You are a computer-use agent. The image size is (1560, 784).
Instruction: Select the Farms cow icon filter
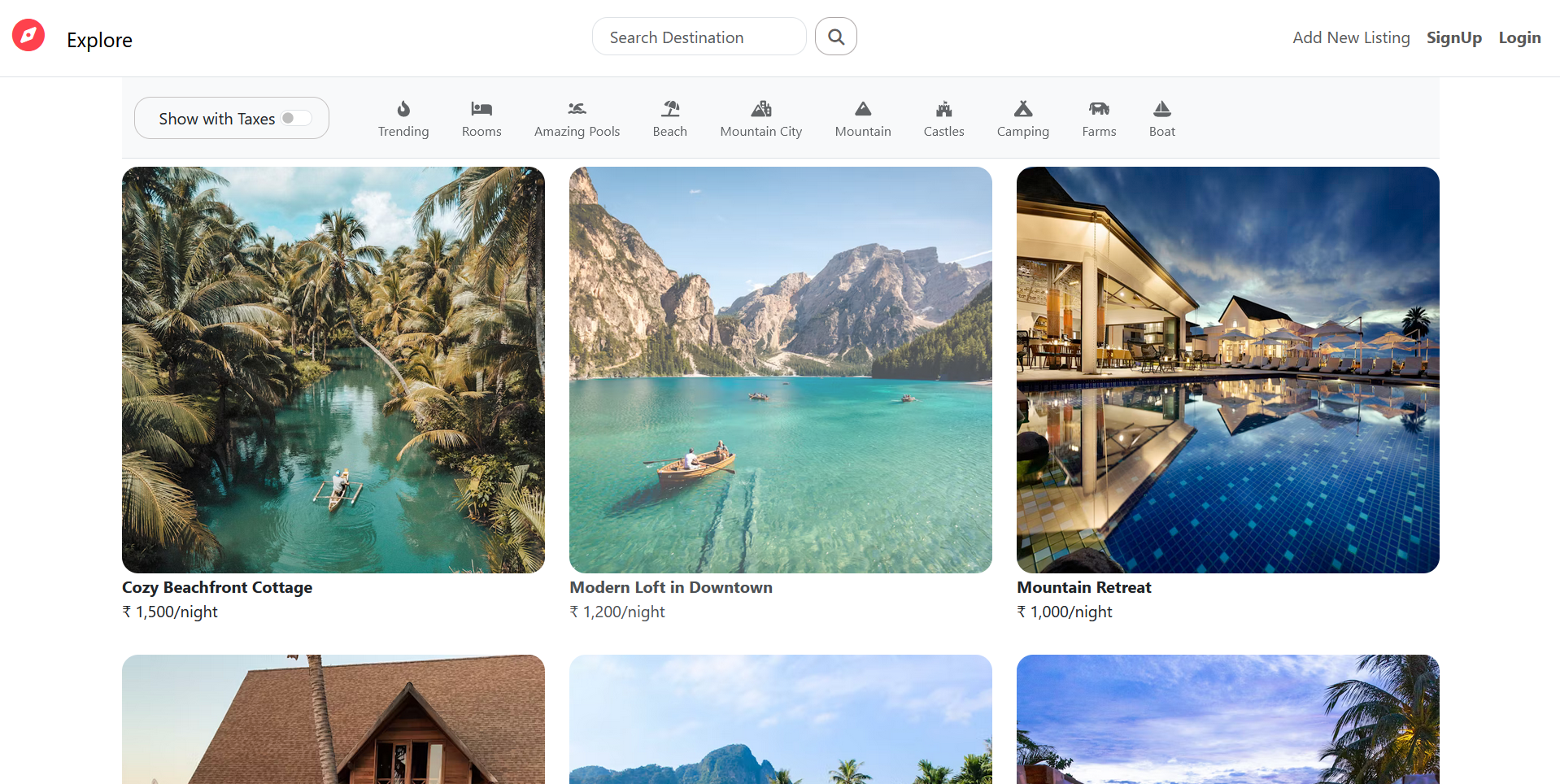[x=1099, y=109]
